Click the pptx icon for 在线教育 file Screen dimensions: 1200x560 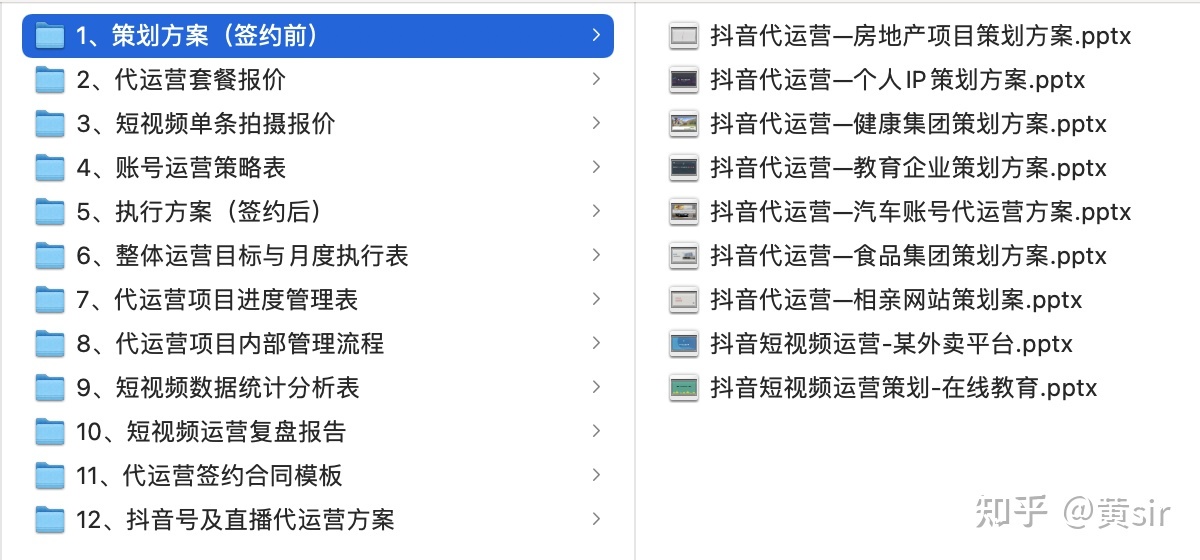(684, 389)
